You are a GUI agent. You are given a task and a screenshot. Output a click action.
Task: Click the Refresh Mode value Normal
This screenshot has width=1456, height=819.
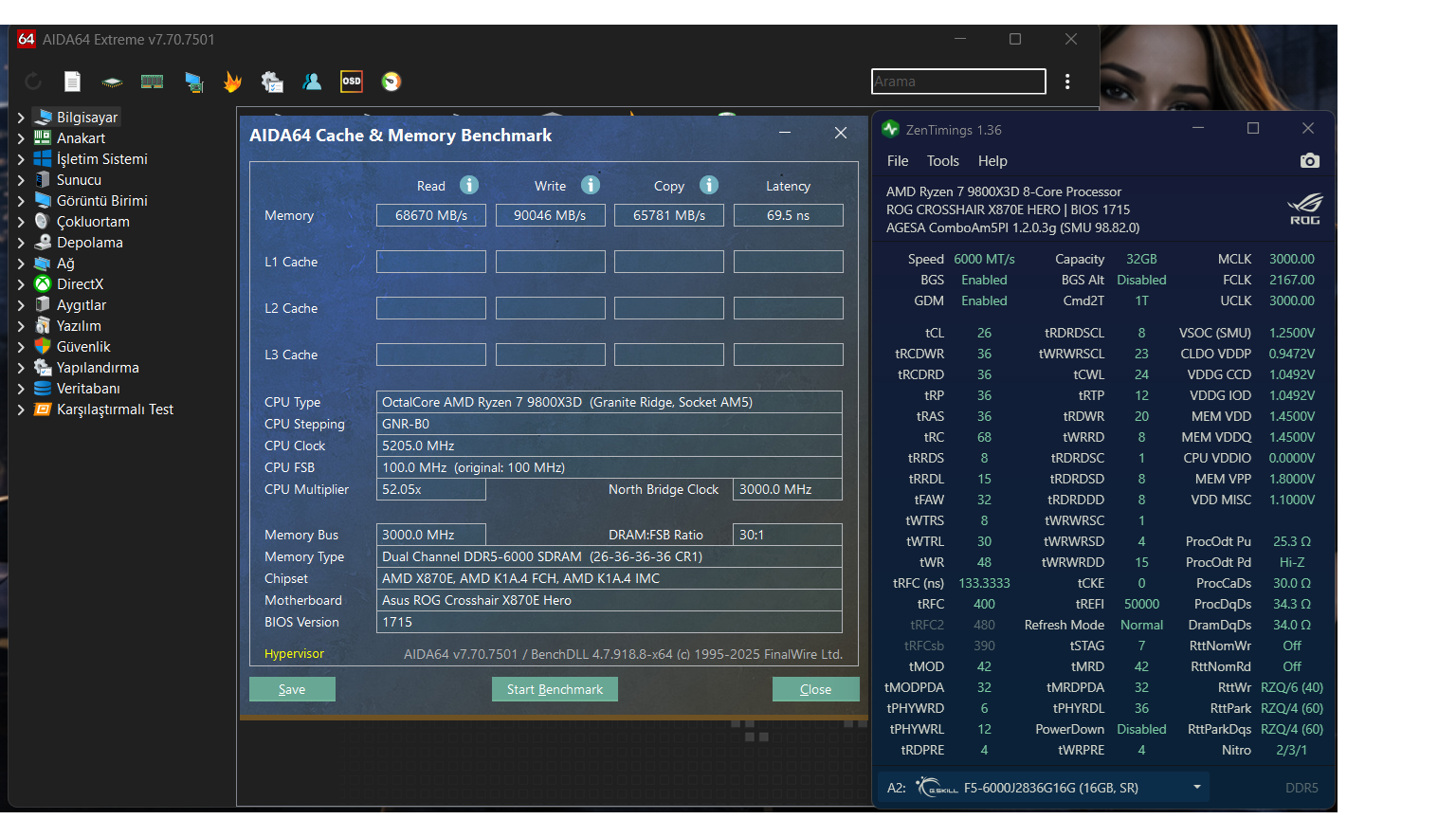click(1141, 625)
